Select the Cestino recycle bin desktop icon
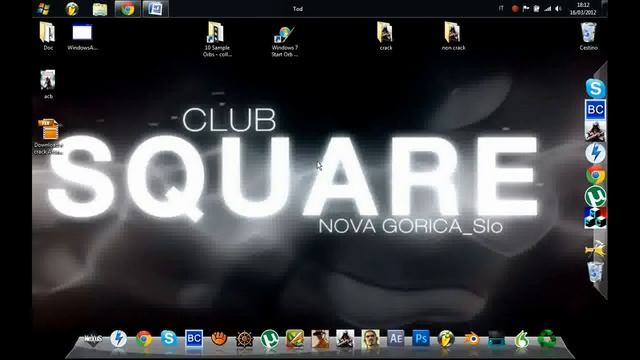The height and width of the screenshot is (360, 640). pos(589,36)
